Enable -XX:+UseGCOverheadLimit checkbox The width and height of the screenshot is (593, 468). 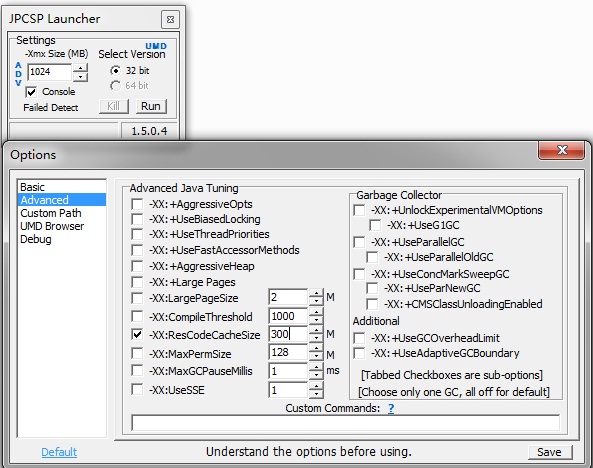[x=359, y=338]
